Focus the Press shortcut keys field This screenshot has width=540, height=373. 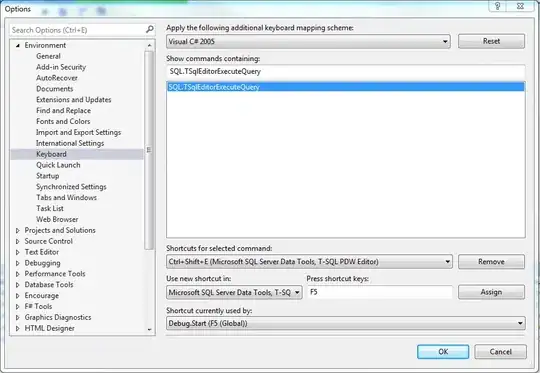[380, 292]
